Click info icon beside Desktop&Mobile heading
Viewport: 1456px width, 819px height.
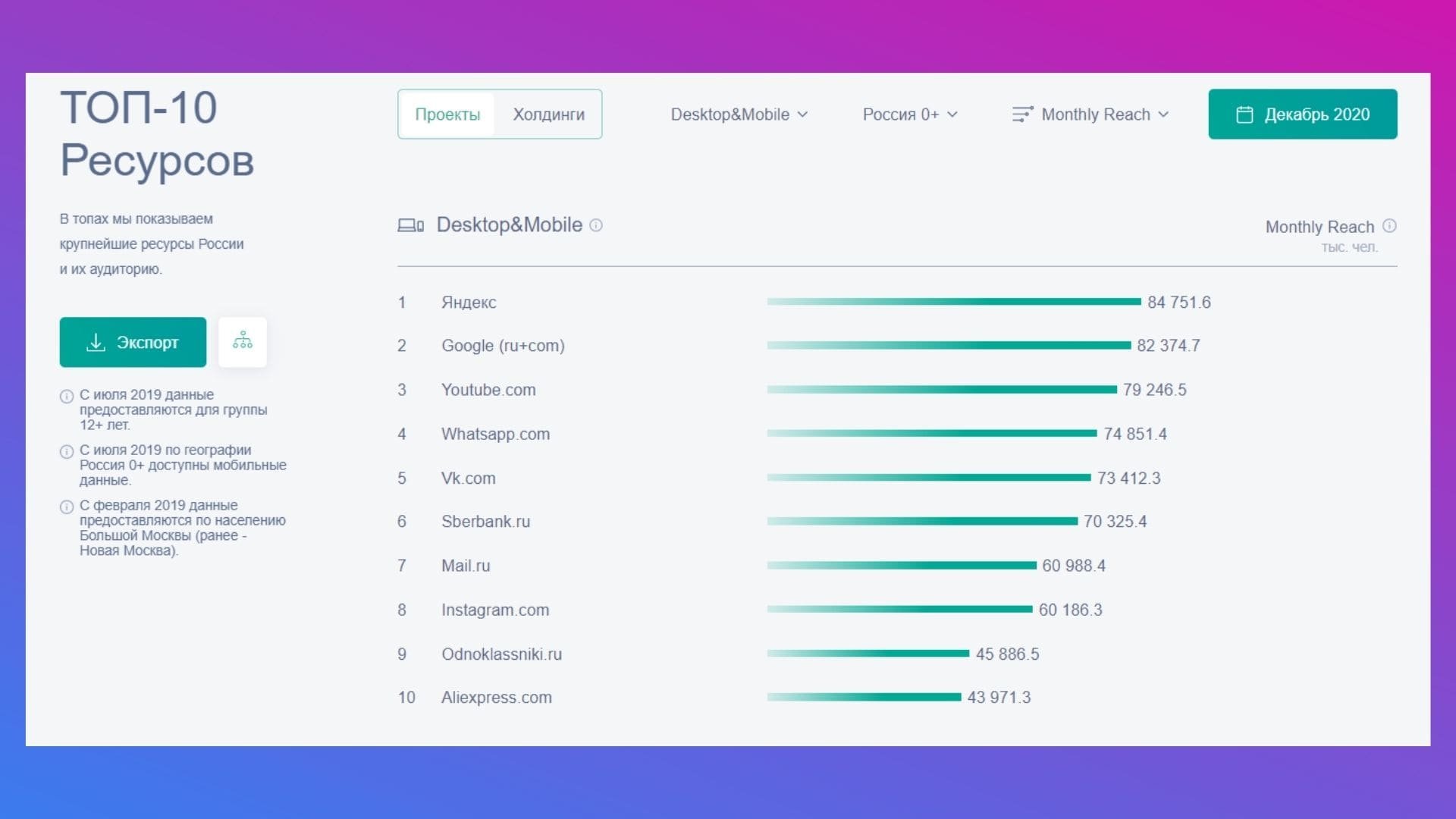pyautogui.click(x=596, y=225)
